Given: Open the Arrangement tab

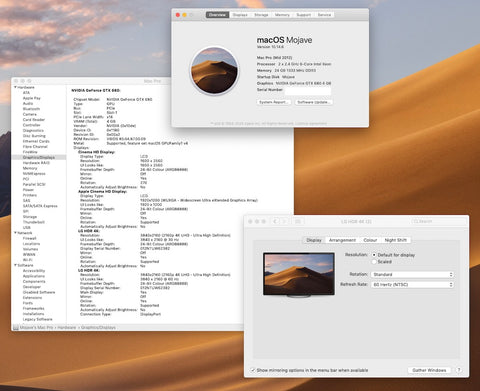Looking at the screenshot, I should click(342, 240).
